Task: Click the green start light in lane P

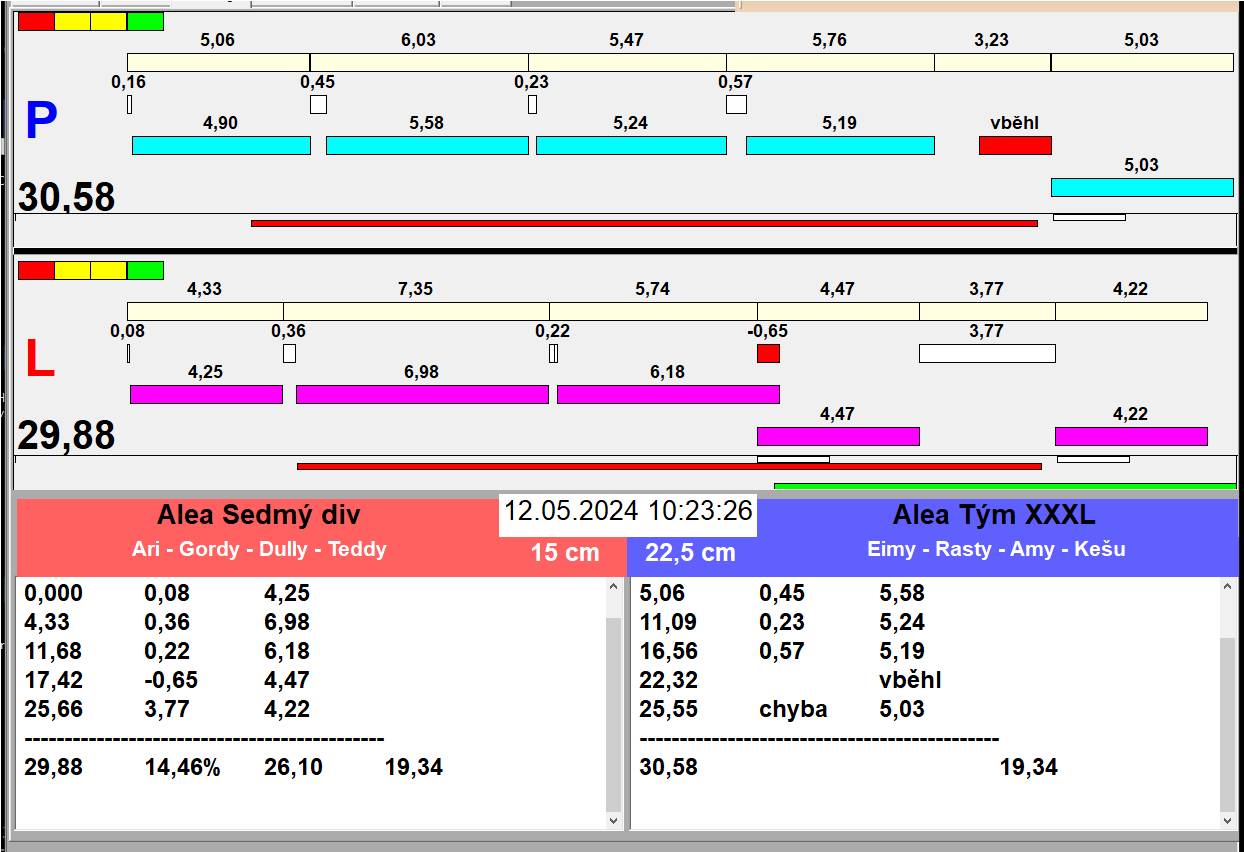Action: pyautogui.click(x=145, y=21)
